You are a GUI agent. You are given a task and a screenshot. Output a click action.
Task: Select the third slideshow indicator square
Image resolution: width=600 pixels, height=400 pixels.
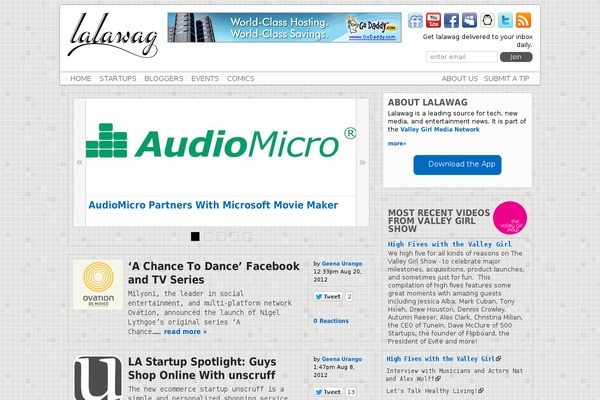(221, 237)
